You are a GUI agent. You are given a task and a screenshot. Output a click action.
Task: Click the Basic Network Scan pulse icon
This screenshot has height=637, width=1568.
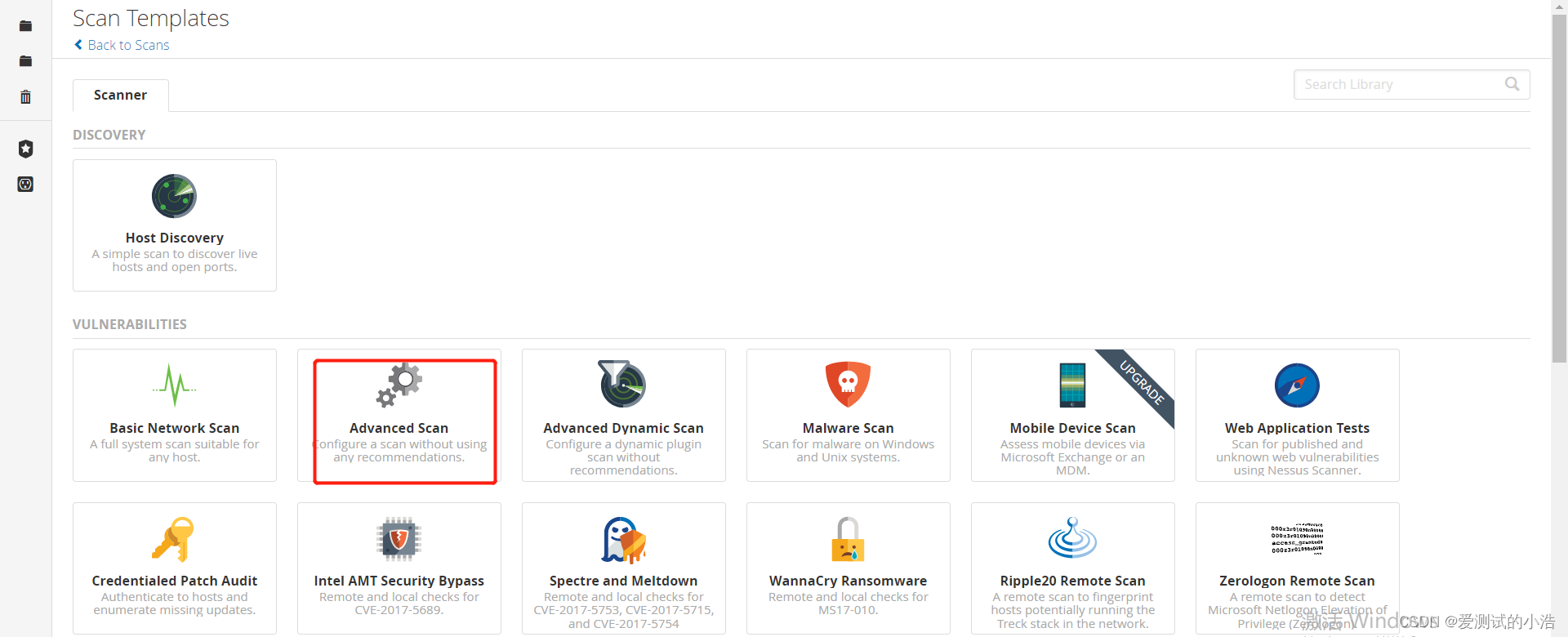[x=174, y=385]
